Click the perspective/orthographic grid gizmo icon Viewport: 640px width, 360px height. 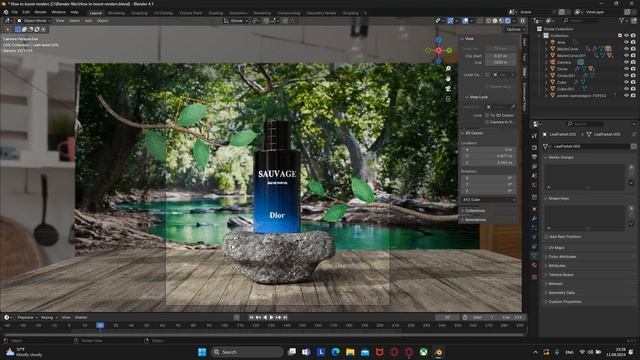448,99
